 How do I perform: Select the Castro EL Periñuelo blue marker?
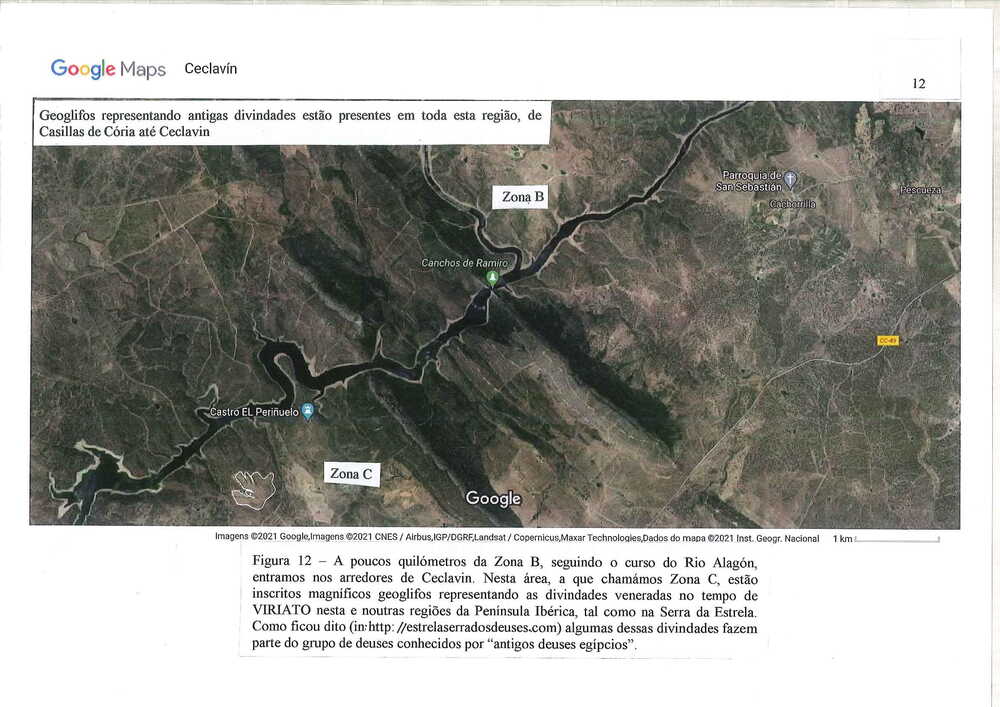[x=308, y=411]
